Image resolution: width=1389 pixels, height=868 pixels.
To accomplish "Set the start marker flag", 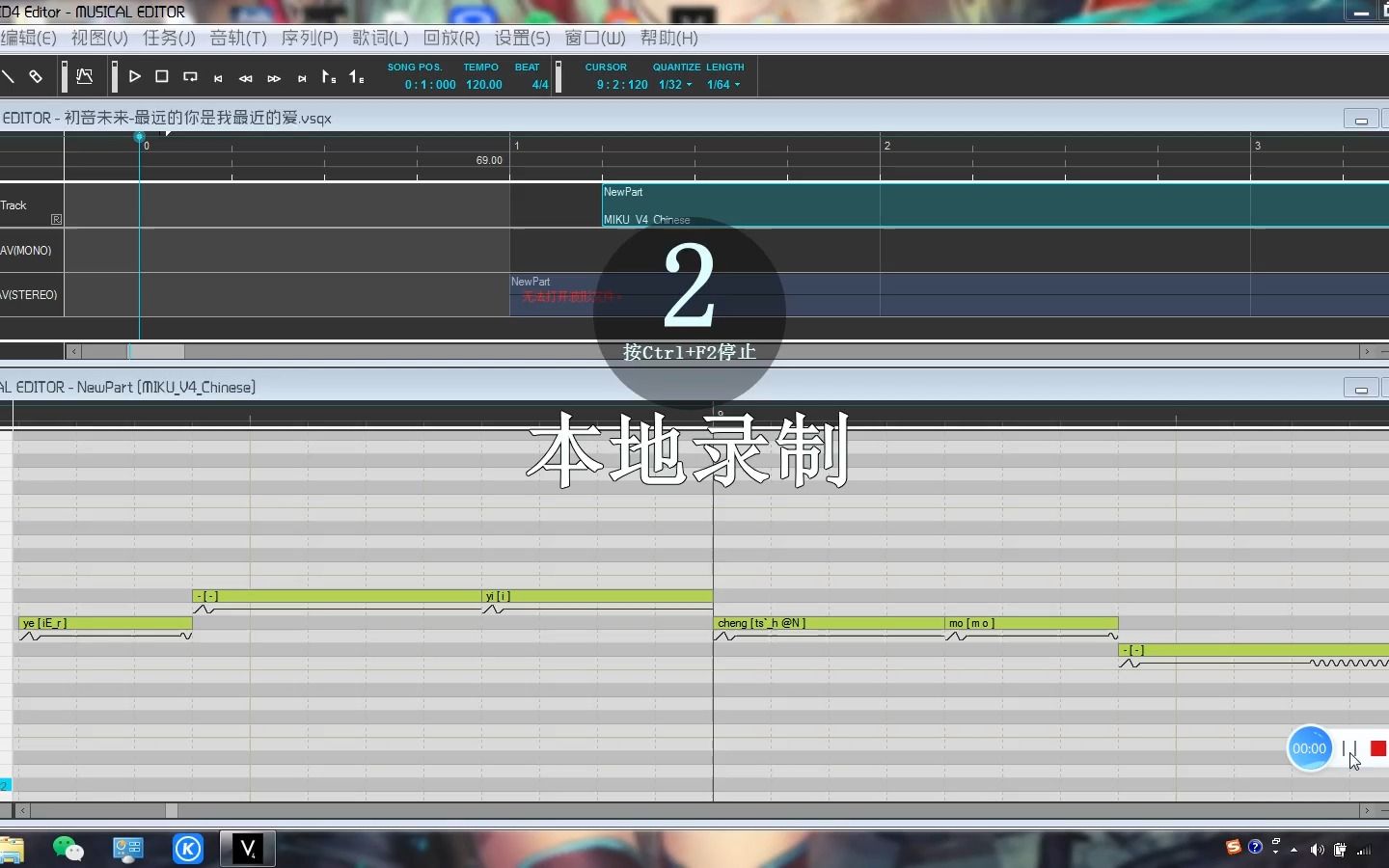I will tap(329, 76).
